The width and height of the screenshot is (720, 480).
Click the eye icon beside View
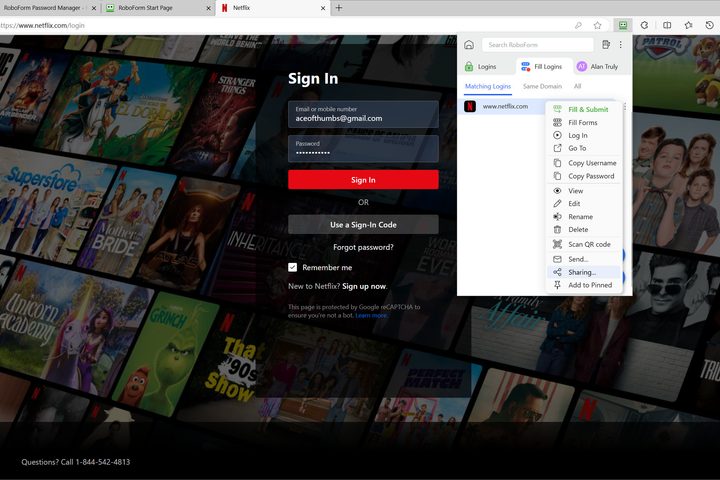point(557,191)
